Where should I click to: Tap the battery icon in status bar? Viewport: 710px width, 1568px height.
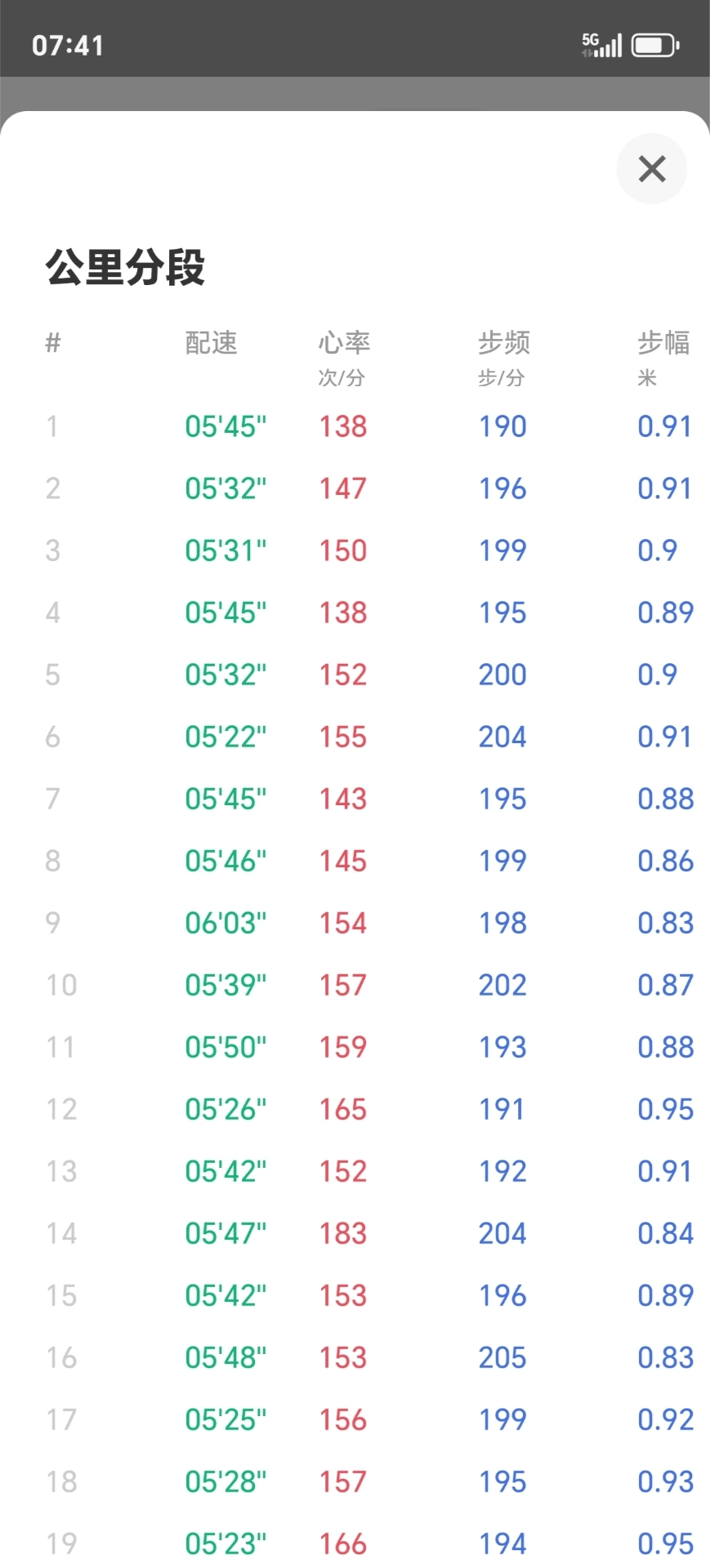click(655, 45)
